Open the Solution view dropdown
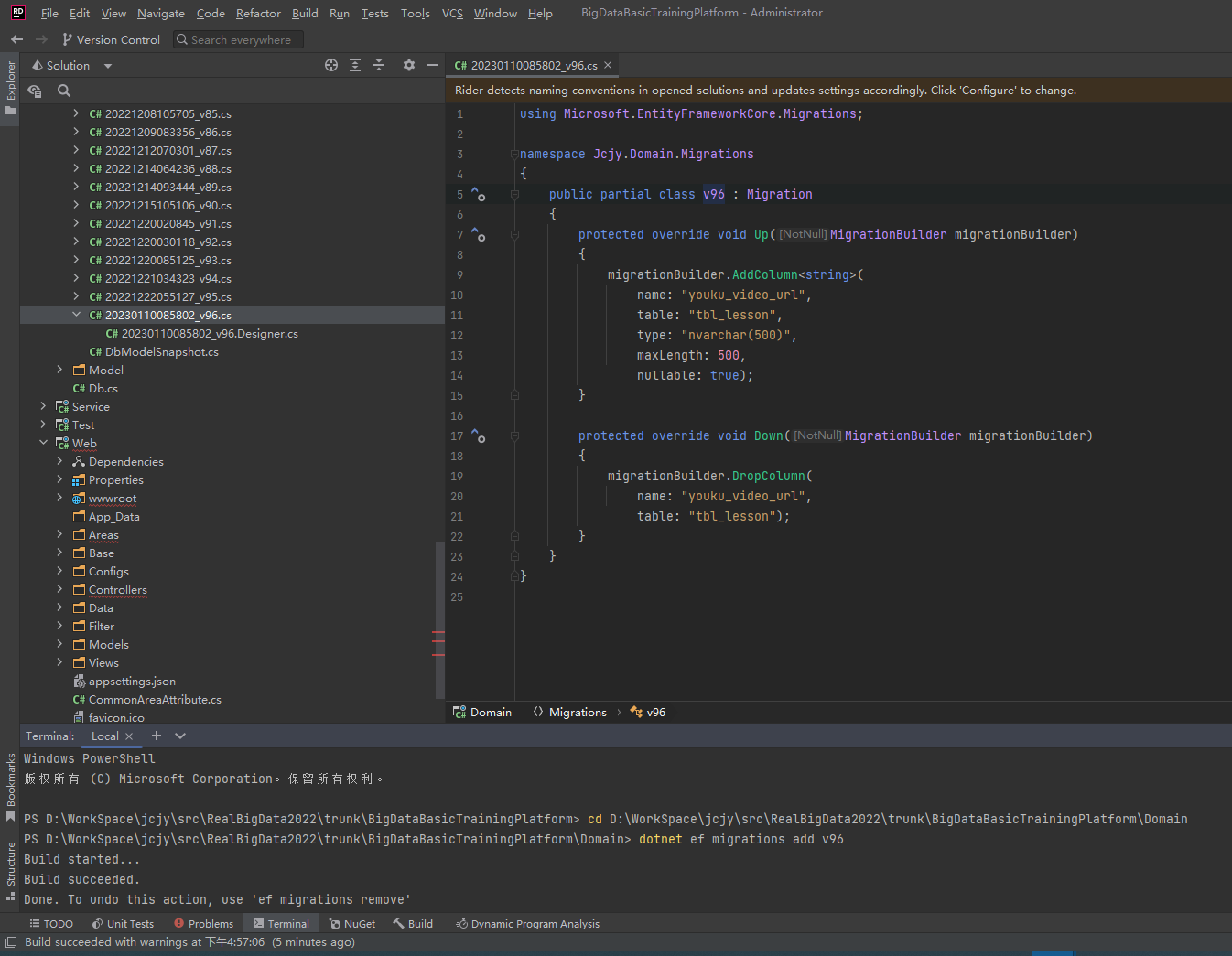This screenshot has height=956, width=1232. 107,65
